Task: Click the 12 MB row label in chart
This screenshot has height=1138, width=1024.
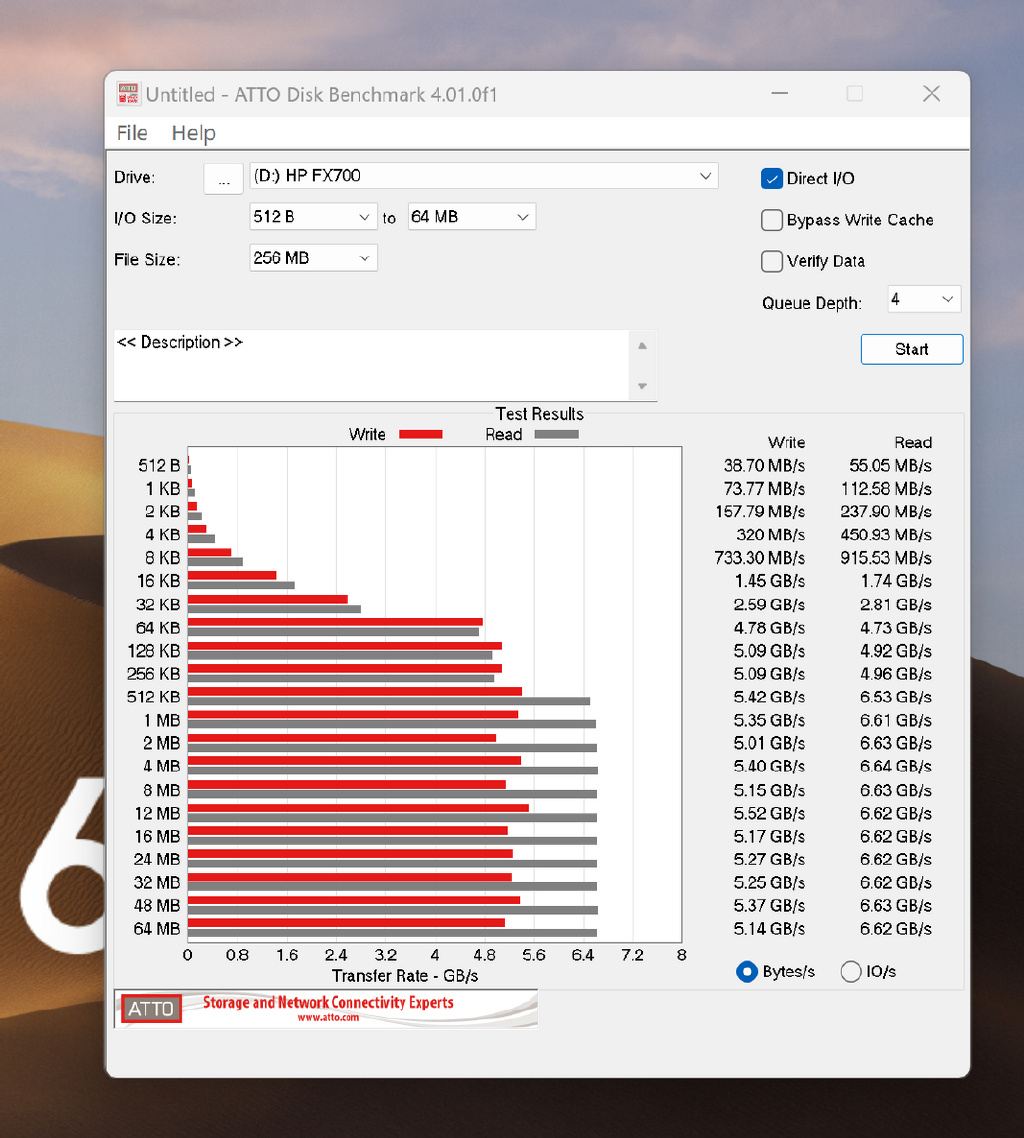Action: (157, 814)
